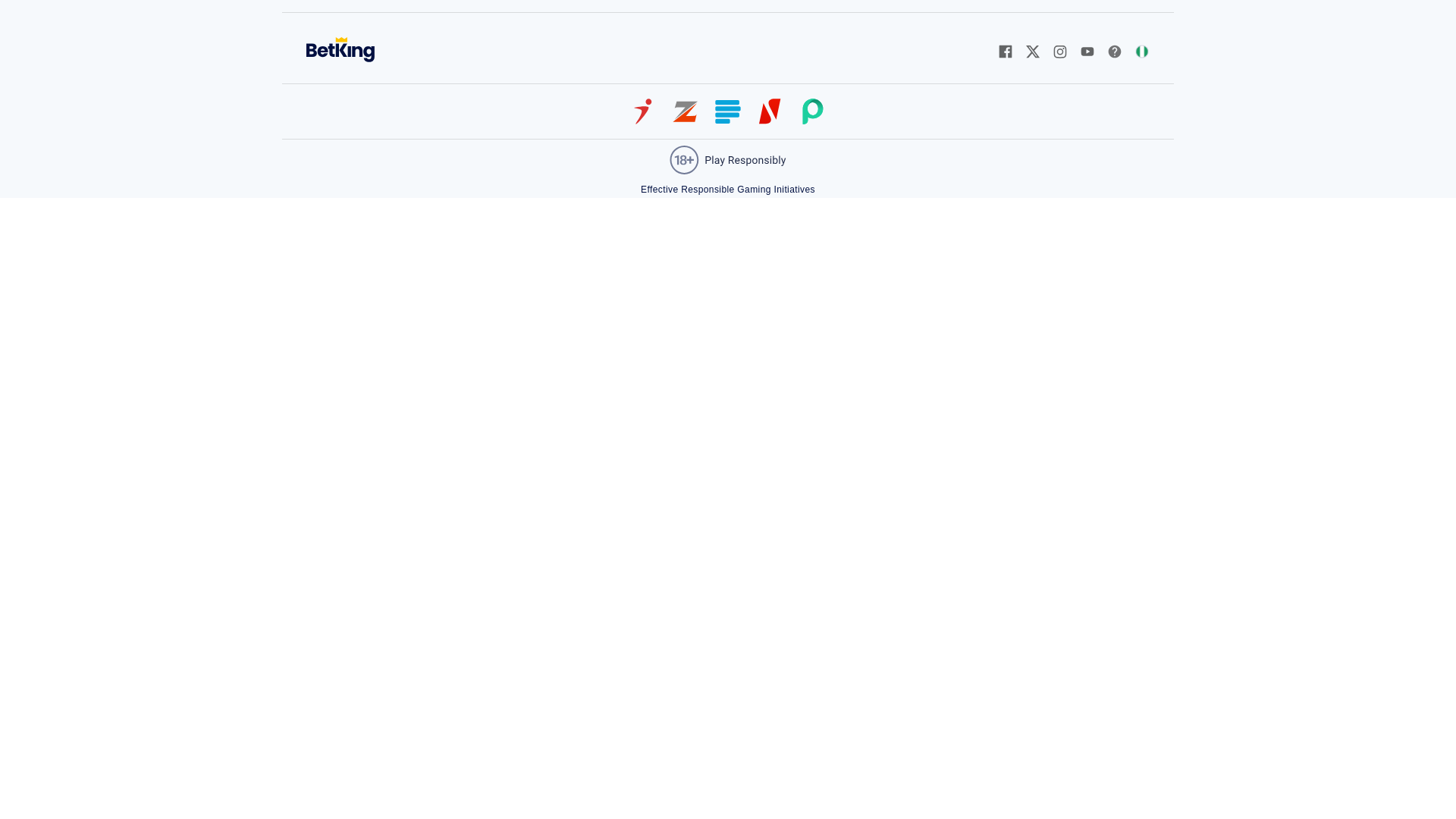Screen dimensions: 1456x819
Task: Choose the green P payment logo
Action: (812, 111)
